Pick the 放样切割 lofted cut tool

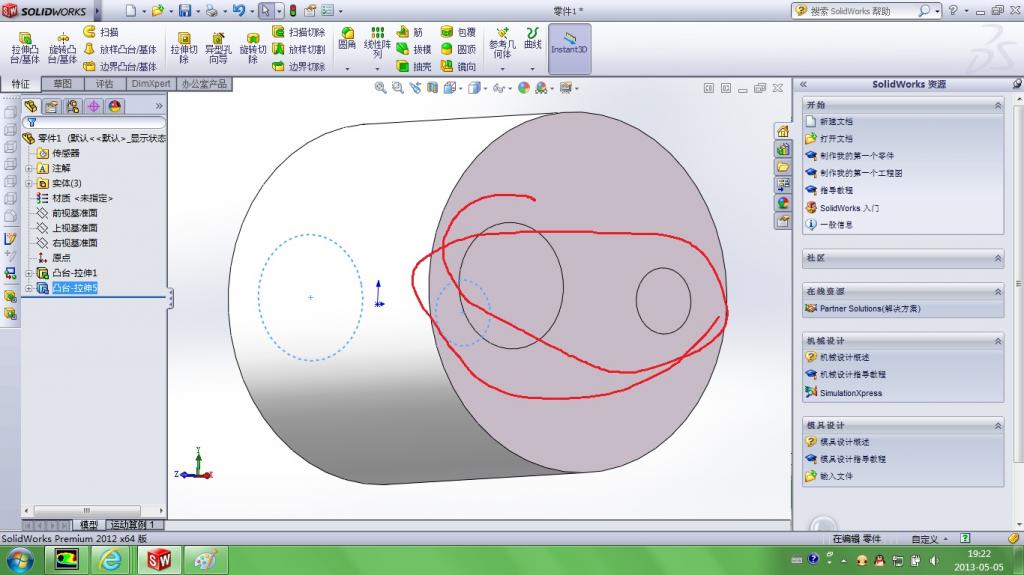click(x=298, y=49)
